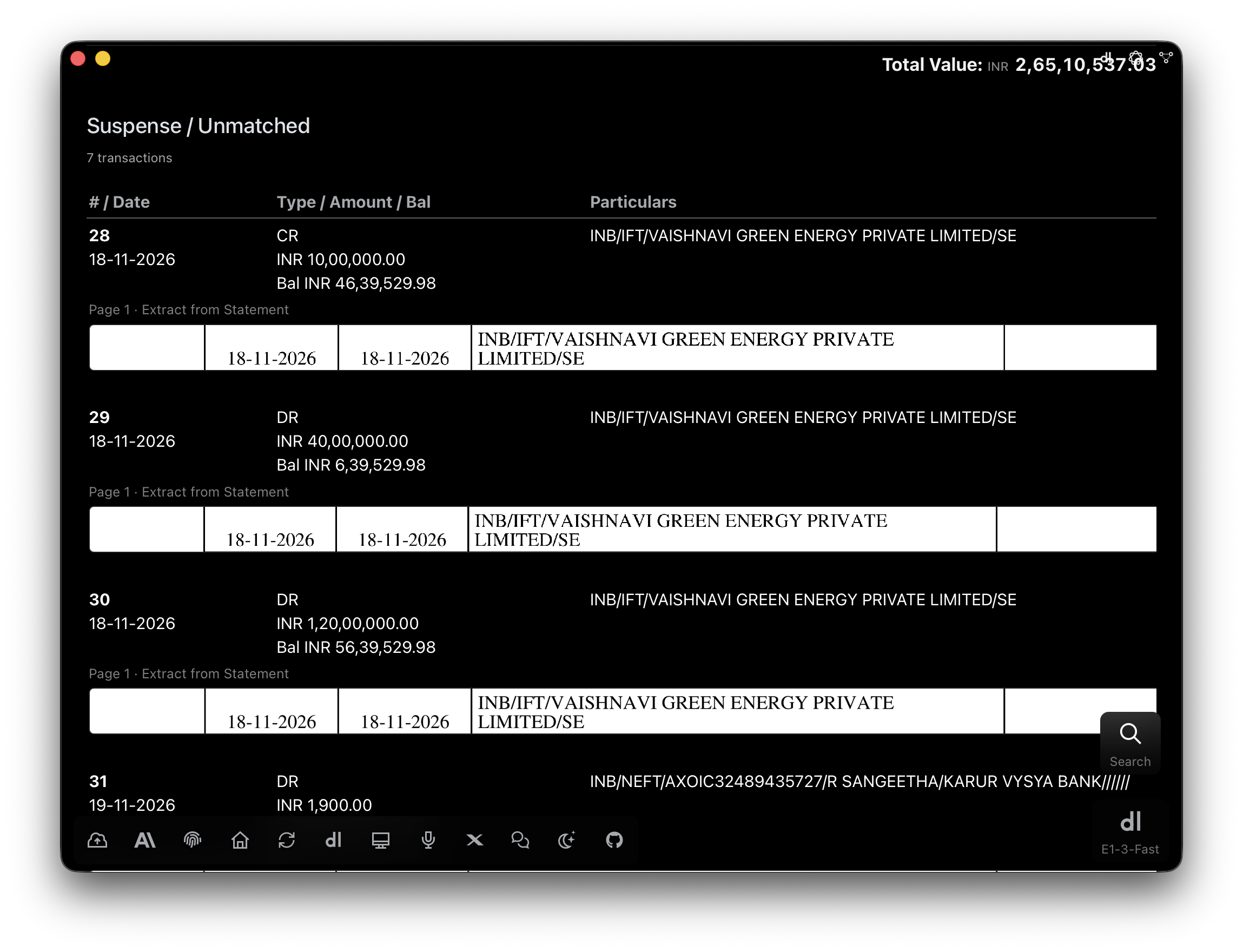Select transaction number 28
1243x952 pixels.
click(99, 235)
